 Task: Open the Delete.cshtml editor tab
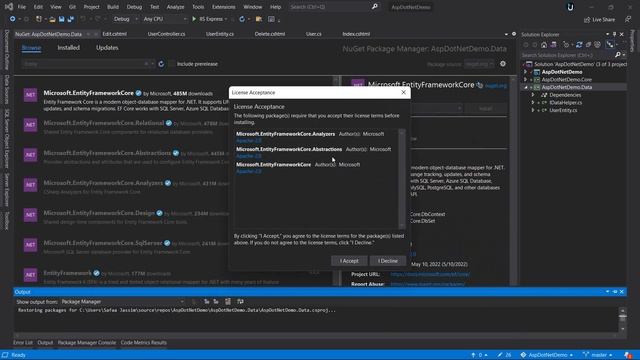[x=270, y=34]
